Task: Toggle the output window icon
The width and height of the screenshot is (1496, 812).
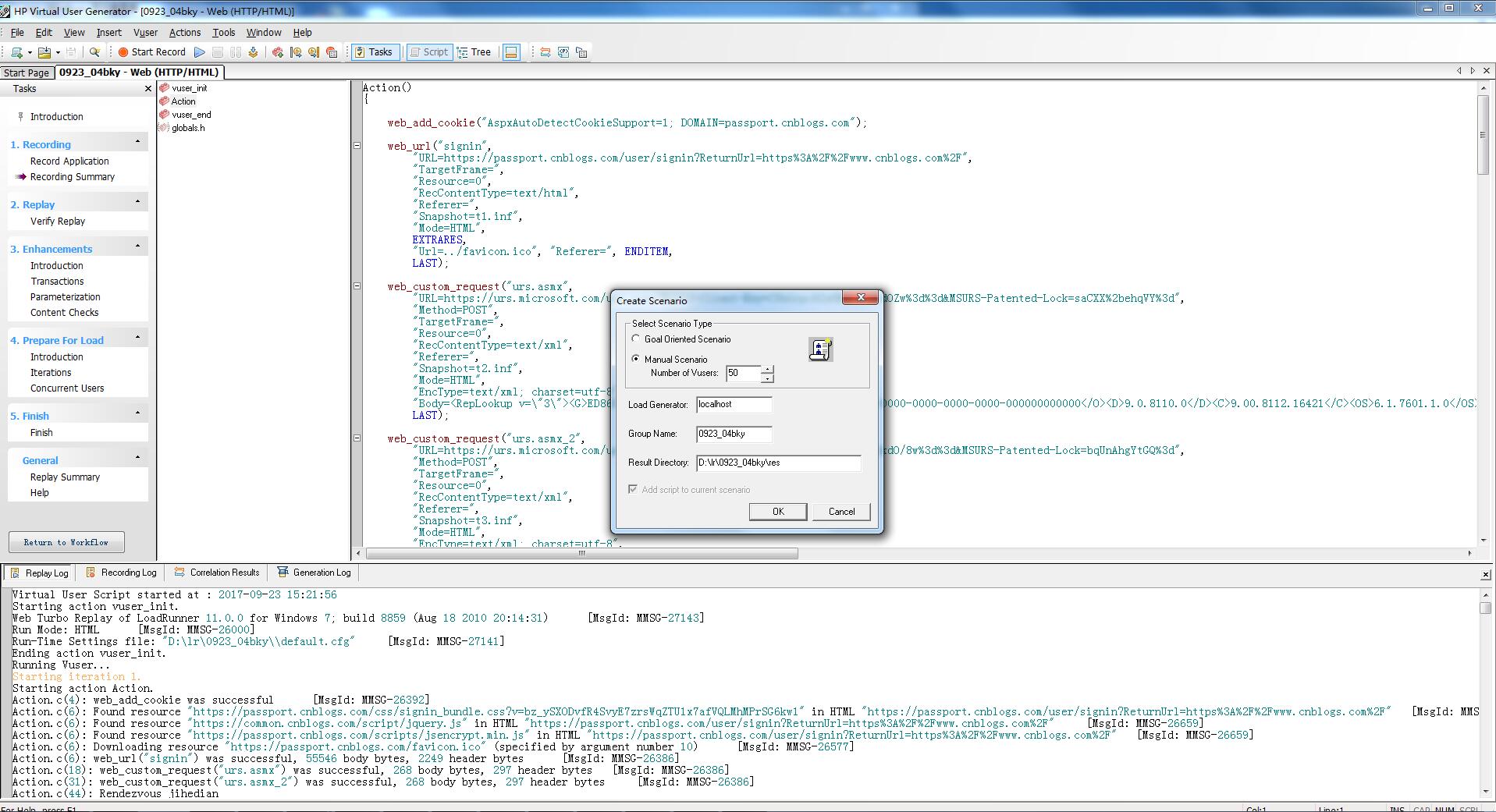Action: point(511,52)
